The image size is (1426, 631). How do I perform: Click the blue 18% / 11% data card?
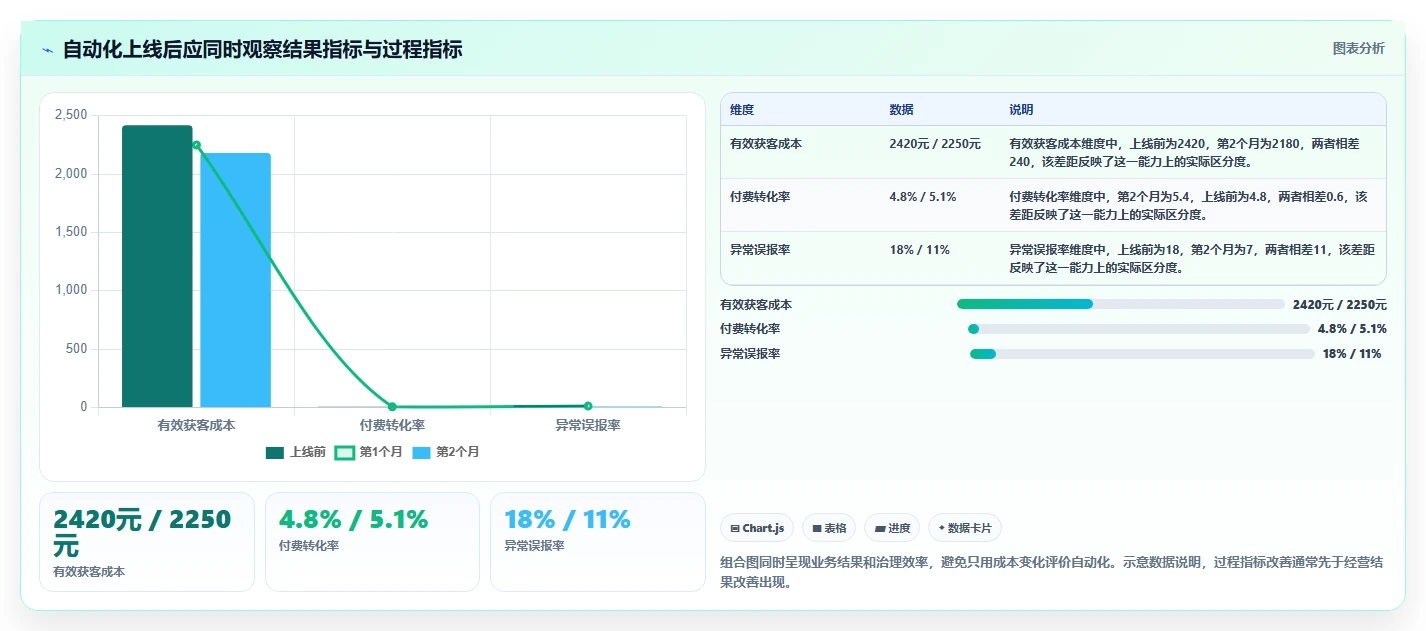pos(598,542)
